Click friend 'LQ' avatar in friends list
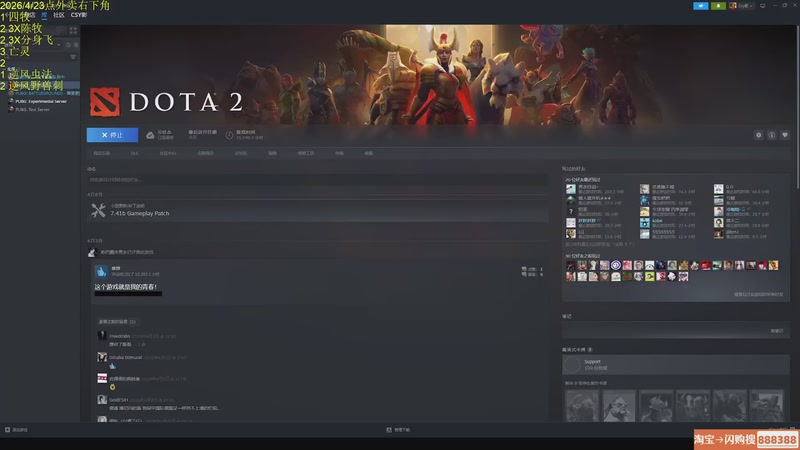Screen dimensions: 800x450 570,234
